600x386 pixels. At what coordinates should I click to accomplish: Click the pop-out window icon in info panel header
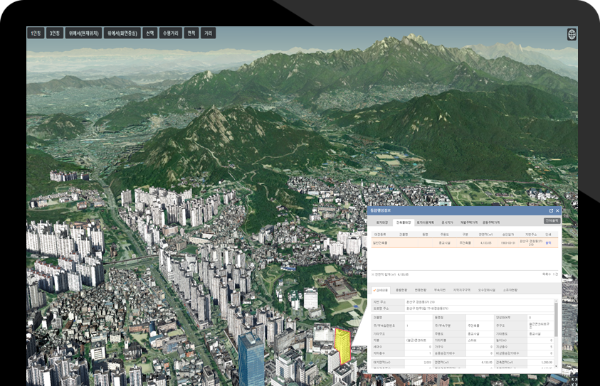pyautogui.click(x=551, y=211)
